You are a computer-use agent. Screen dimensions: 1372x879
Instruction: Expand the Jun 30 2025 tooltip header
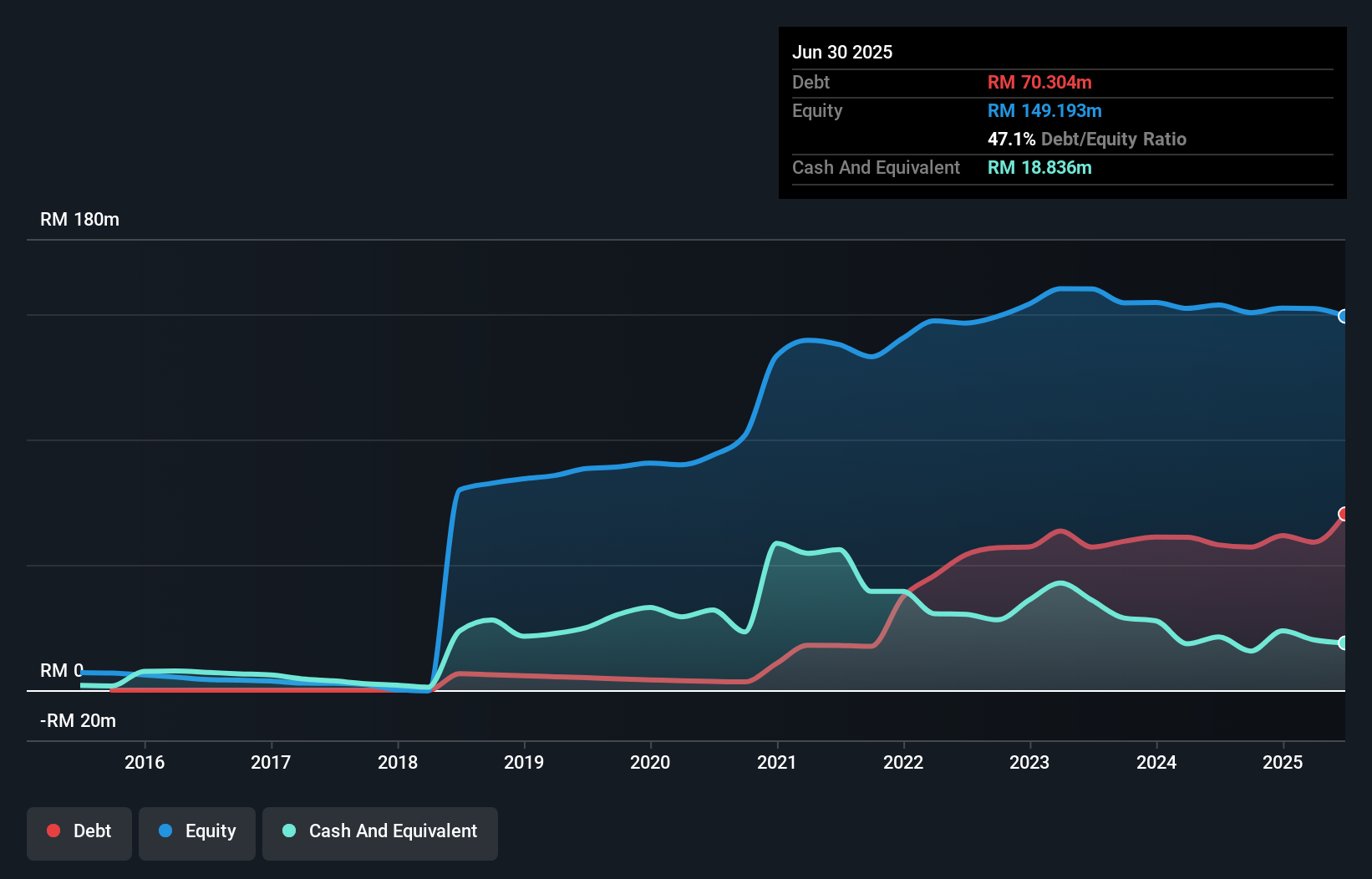842,52
